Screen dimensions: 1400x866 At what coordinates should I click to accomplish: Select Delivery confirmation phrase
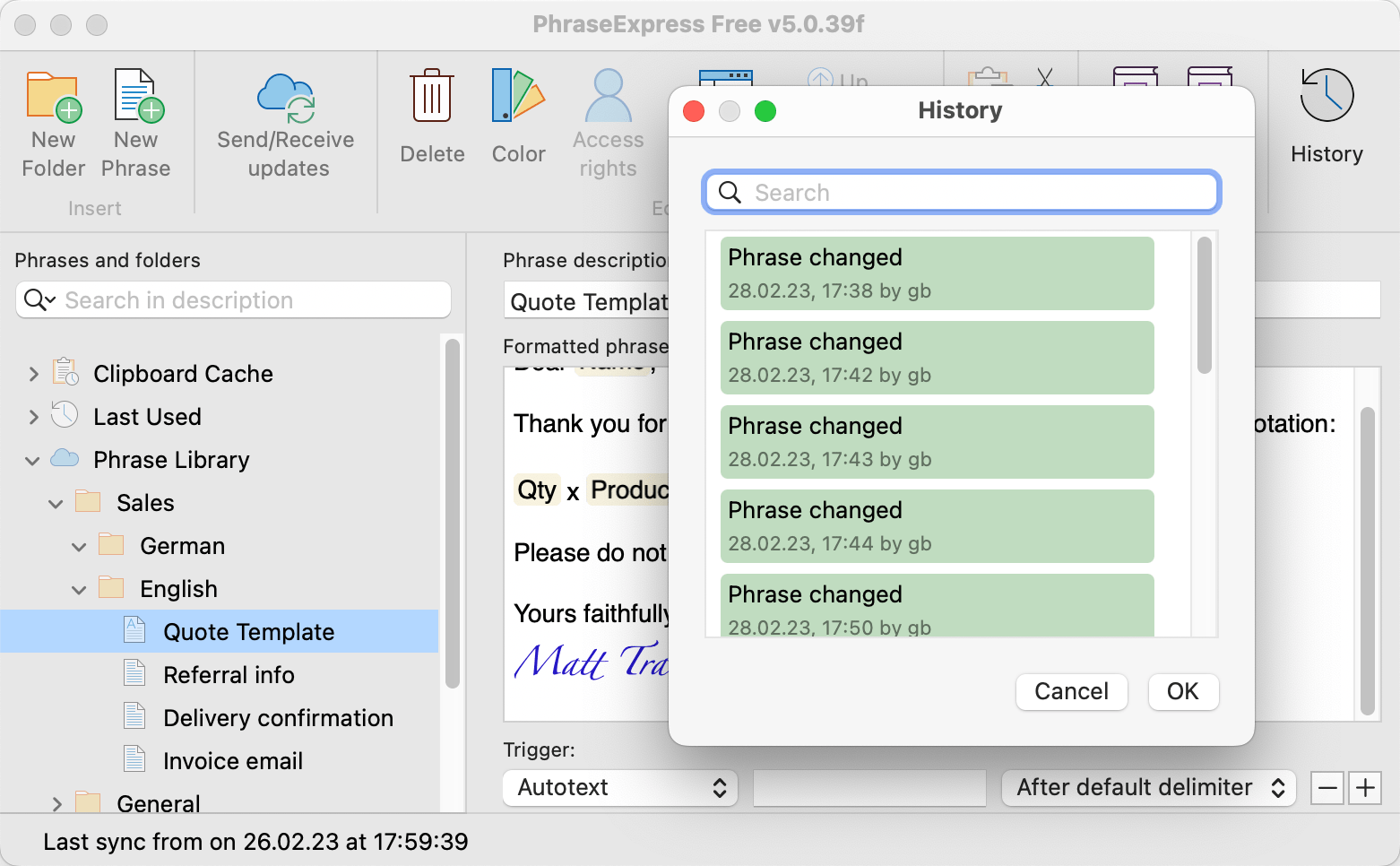point(278,717)
